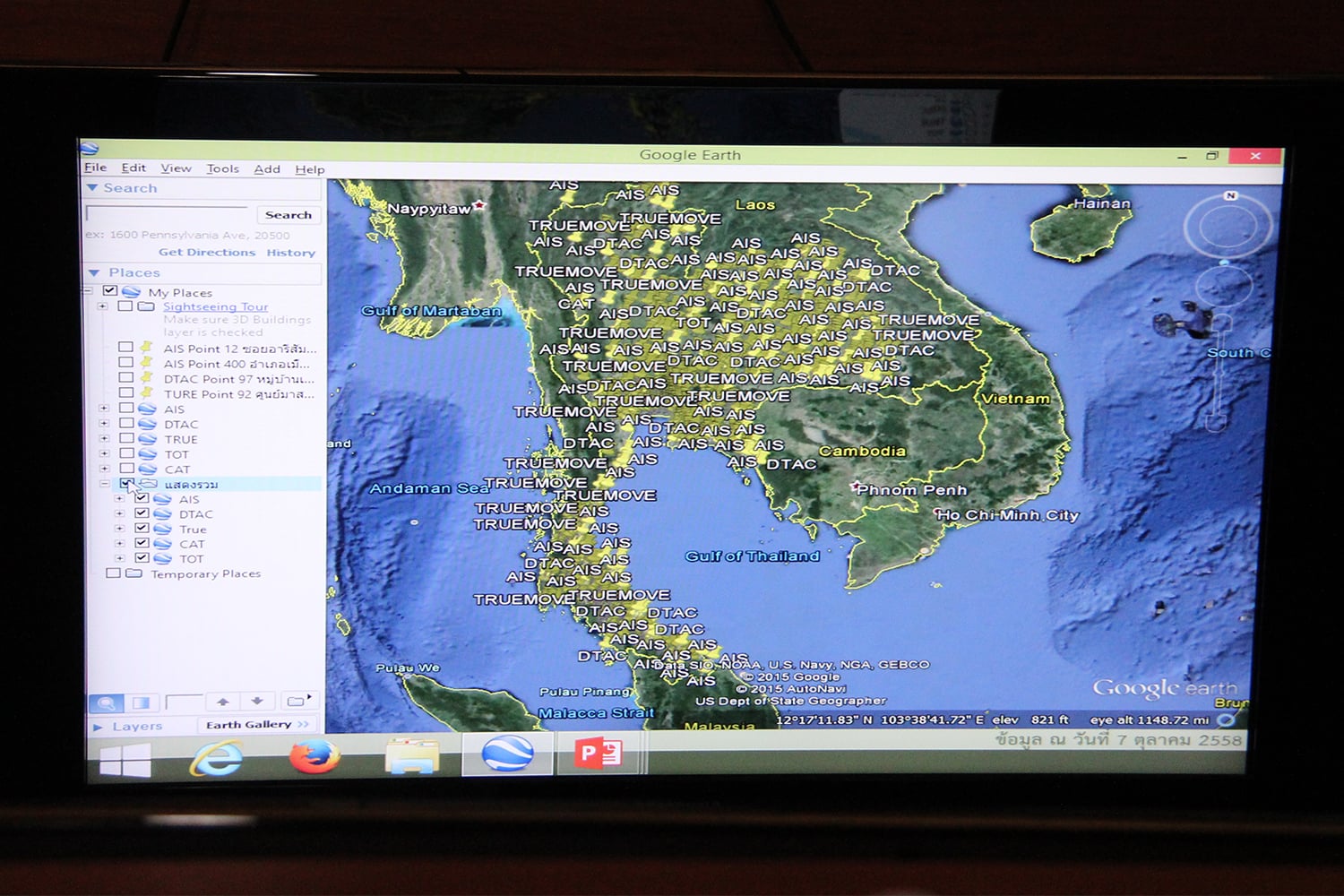Open Firefox from the taskbar
The image size is (1344, 896).
(x=314, y=755)
